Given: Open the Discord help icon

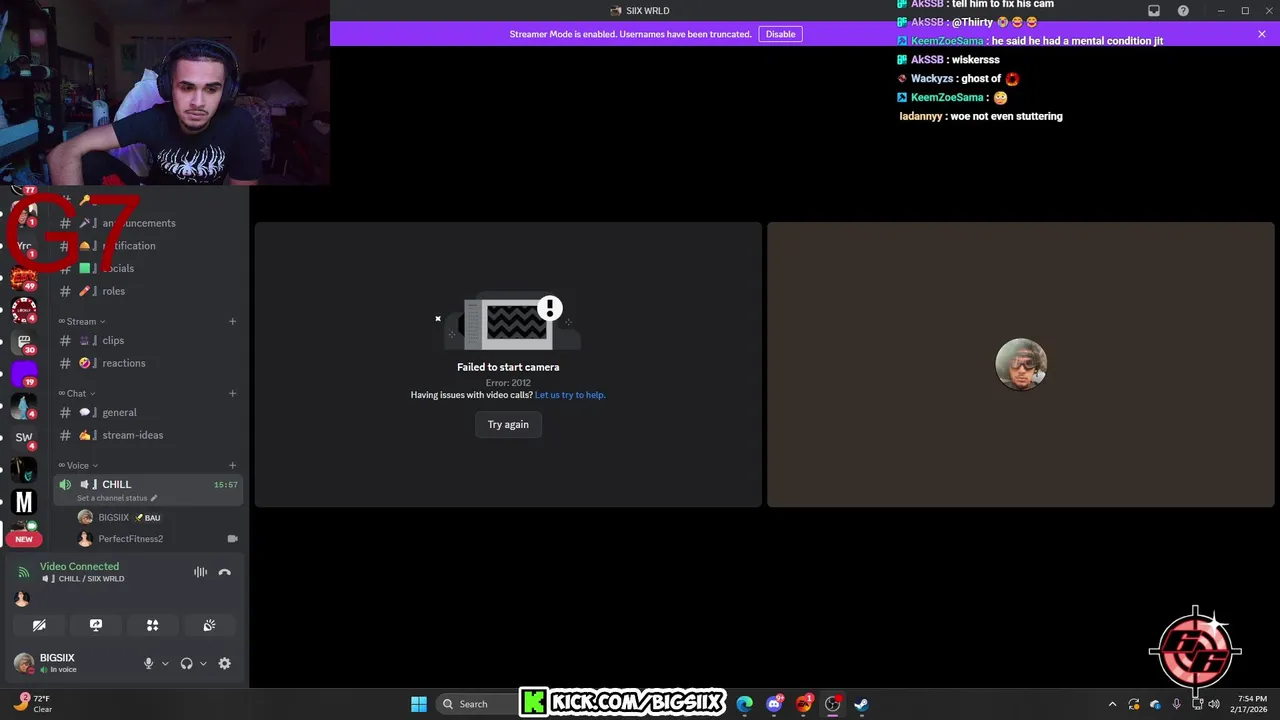Looking at the screenshot, I should [1183, 11].
